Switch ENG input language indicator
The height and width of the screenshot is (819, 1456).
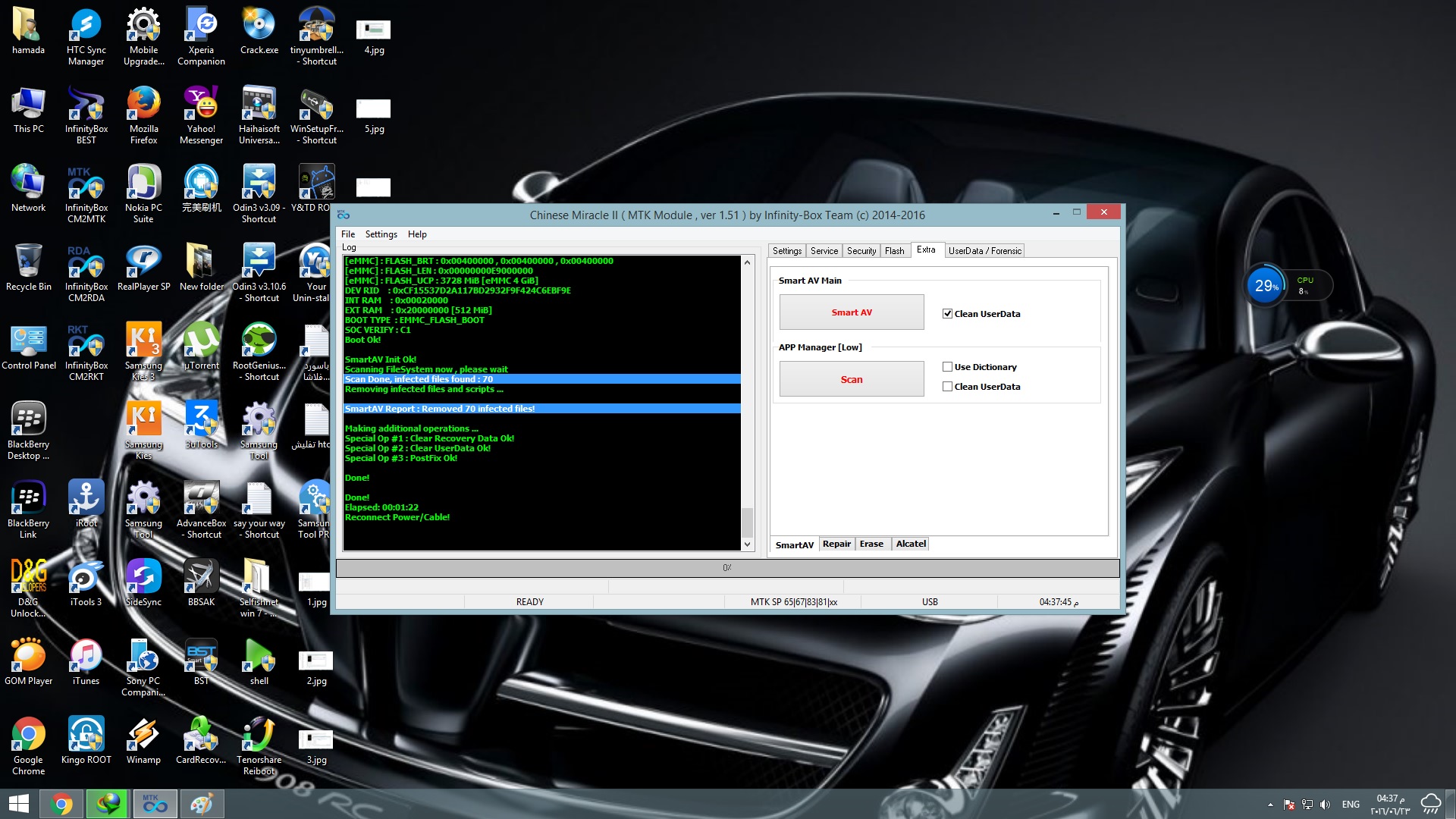(x=1351, y=805)
